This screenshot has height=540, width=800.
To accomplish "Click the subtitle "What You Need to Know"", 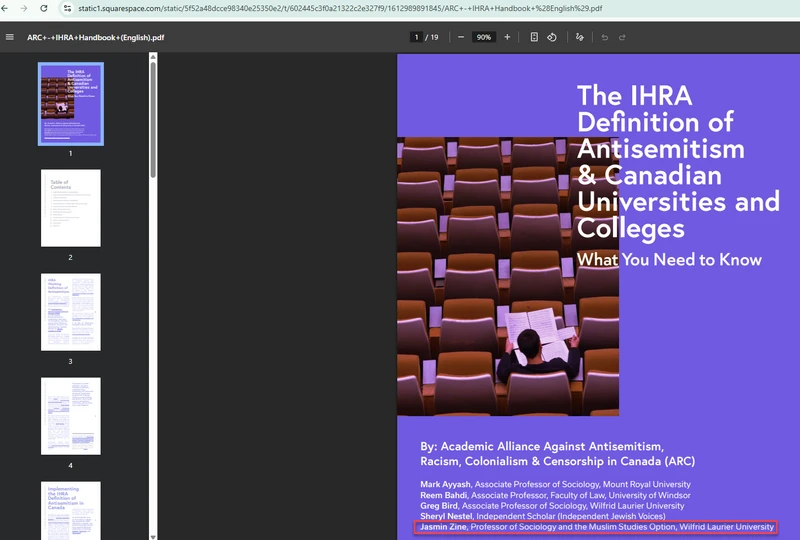I will [669, 260].
